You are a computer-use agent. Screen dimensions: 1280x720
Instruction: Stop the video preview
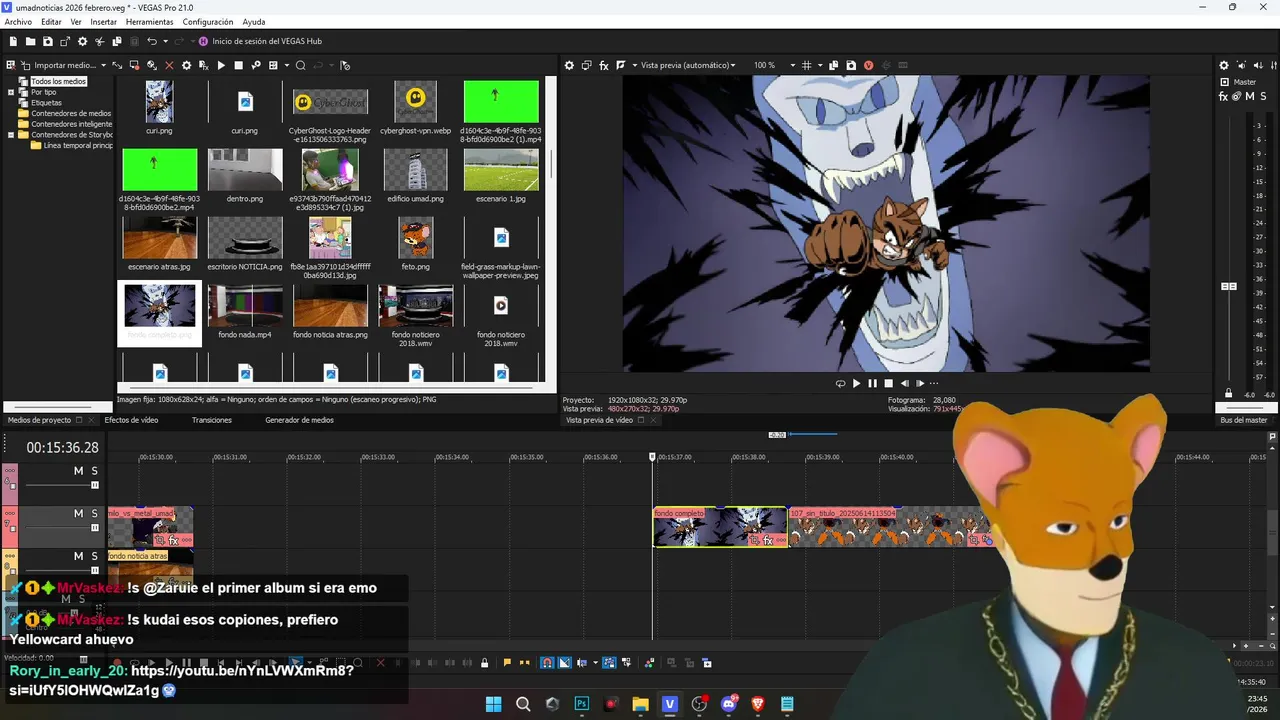tap(888, 383)
